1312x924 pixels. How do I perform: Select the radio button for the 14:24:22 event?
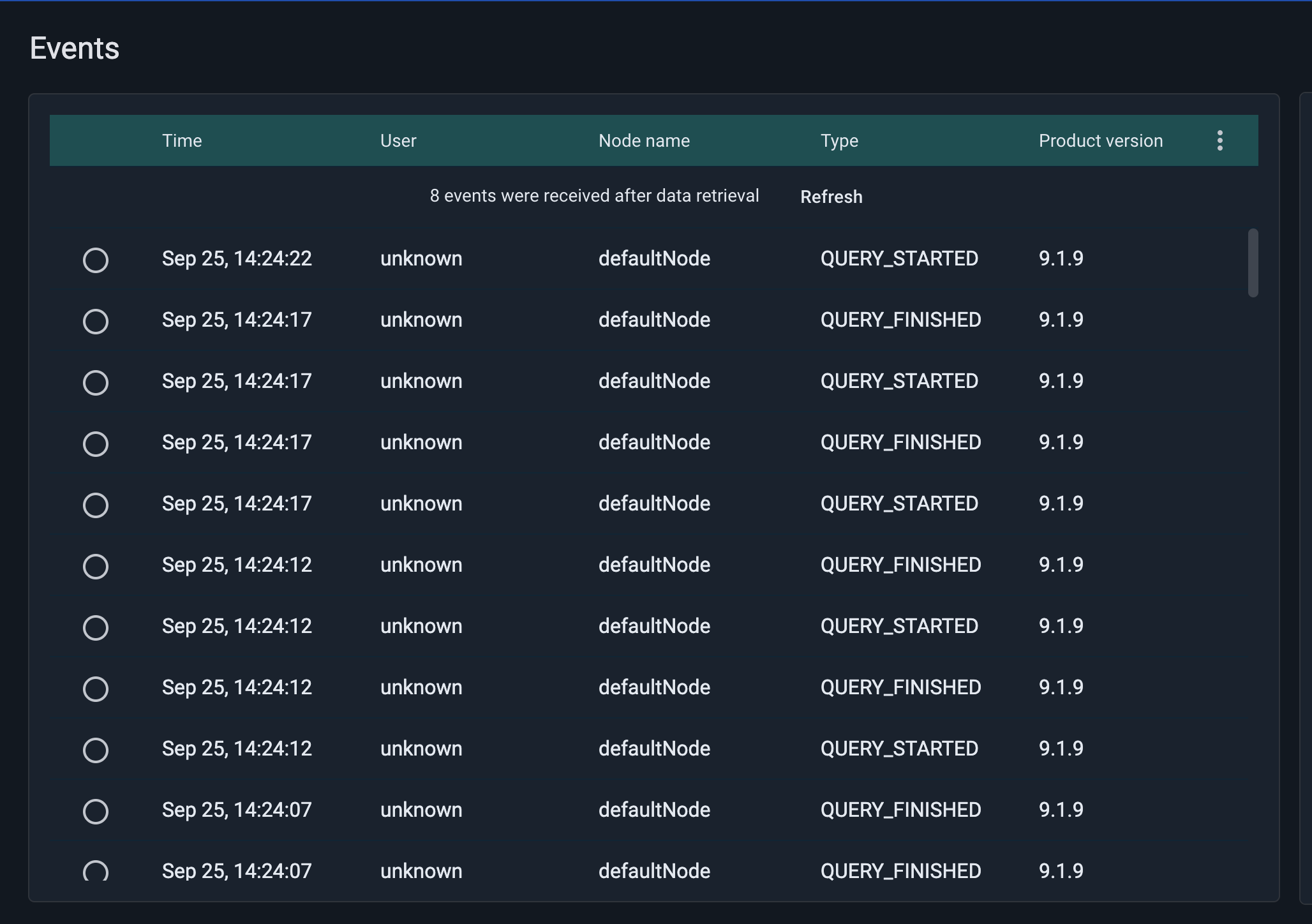(x=96, y=260)
